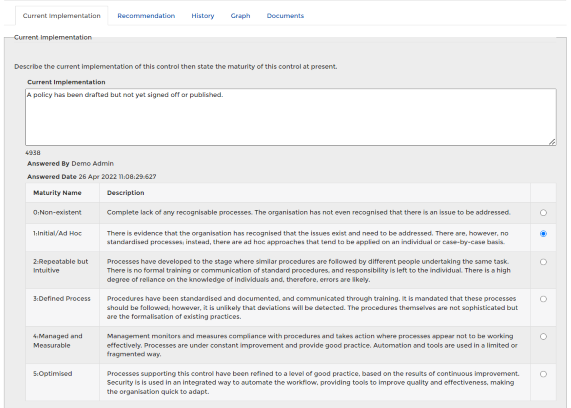Click the 5:Optimised row label

pyautogui.click(x=53, y=373)
